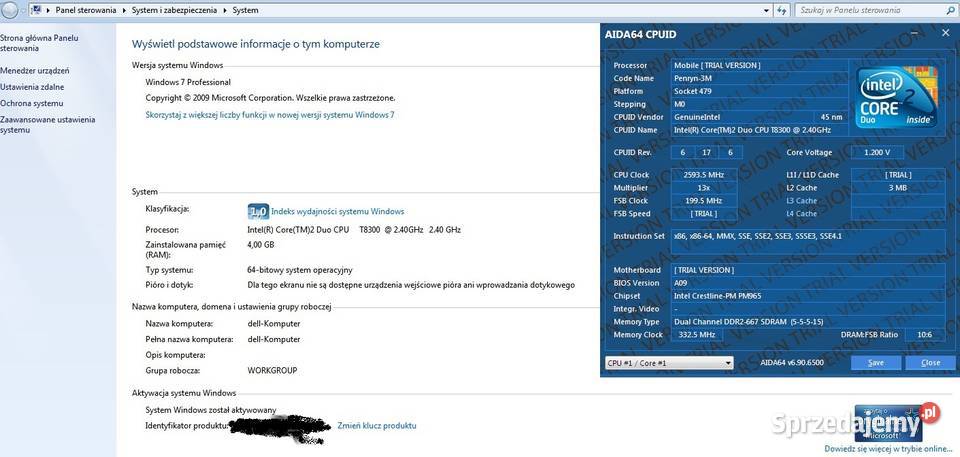960x457 pixels.
Task: Open the address bar history dropdown arrow
Action: point(767,10)
